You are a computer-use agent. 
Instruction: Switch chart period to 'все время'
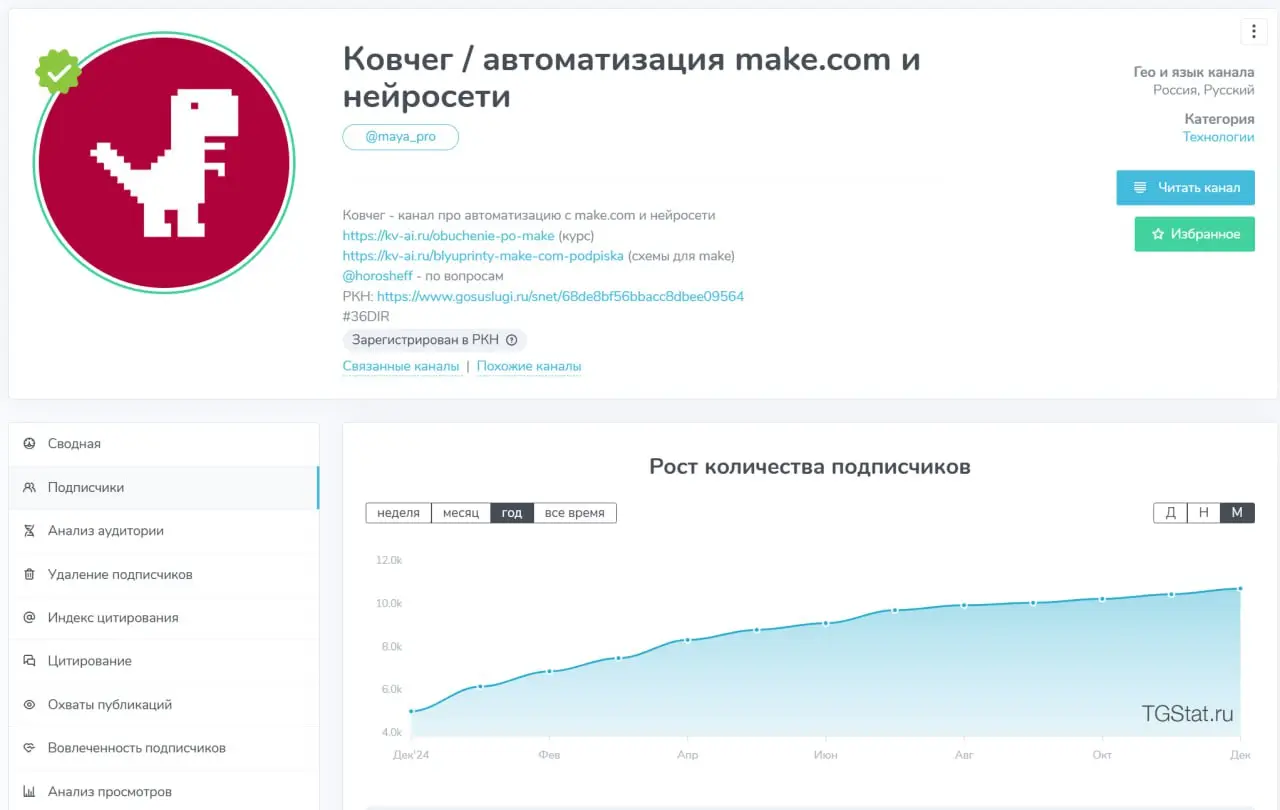(575, 512)
